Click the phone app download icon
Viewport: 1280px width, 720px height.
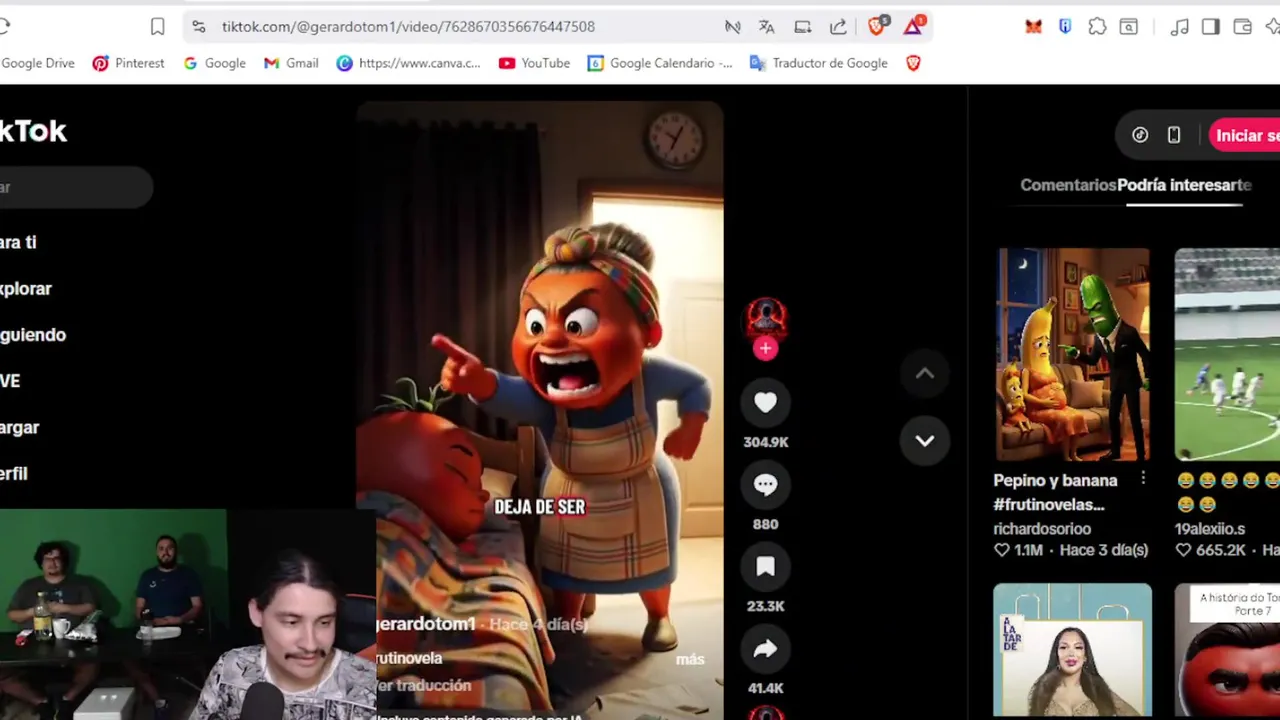[x=1174, y=135]
